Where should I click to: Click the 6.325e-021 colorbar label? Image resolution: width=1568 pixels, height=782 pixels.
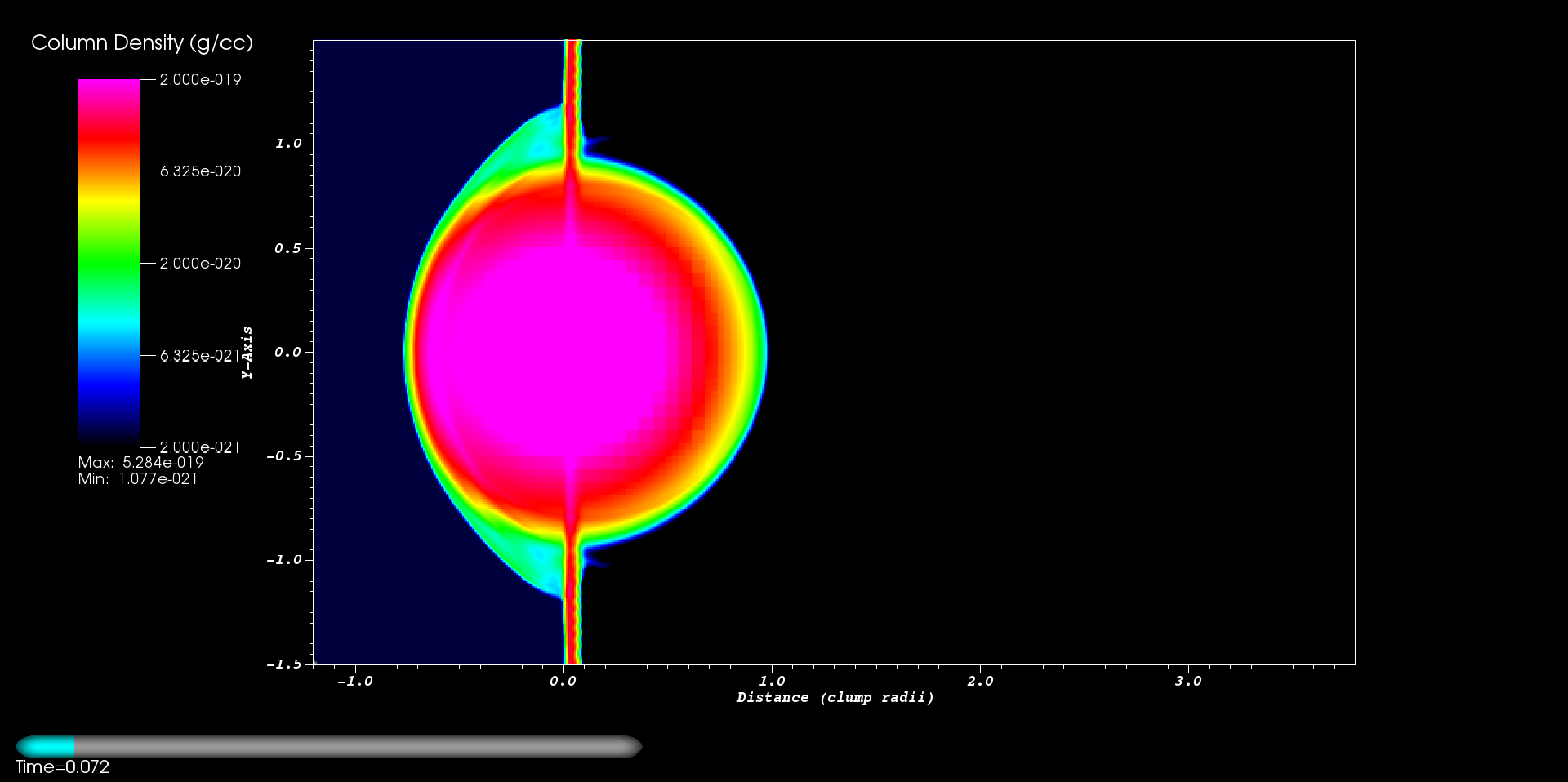pyautogui.click(x=200, y=355)
